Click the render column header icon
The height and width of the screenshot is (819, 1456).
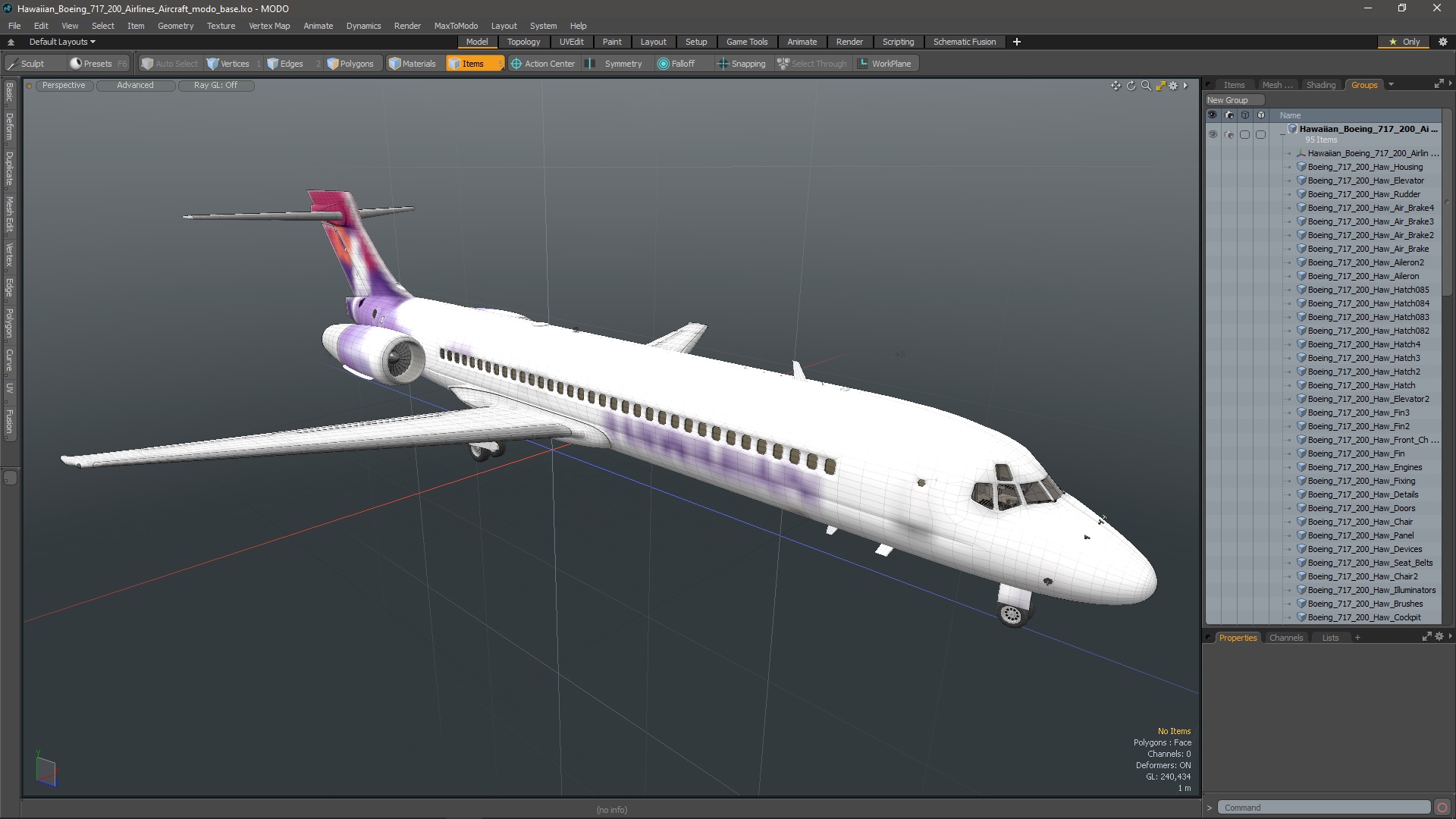coord(1229,115)
